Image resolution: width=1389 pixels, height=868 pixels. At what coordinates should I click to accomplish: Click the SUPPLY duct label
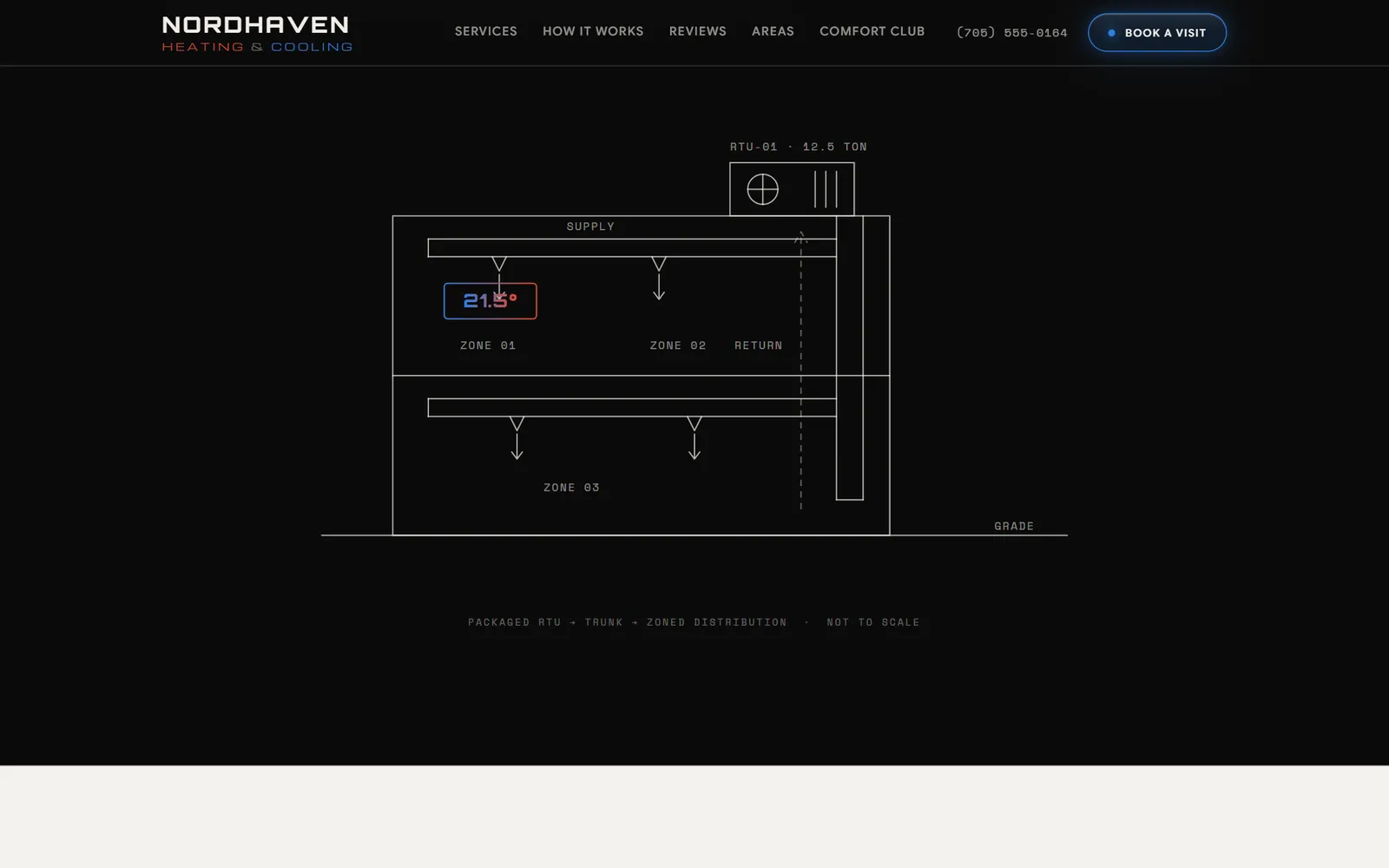[590, 227]
